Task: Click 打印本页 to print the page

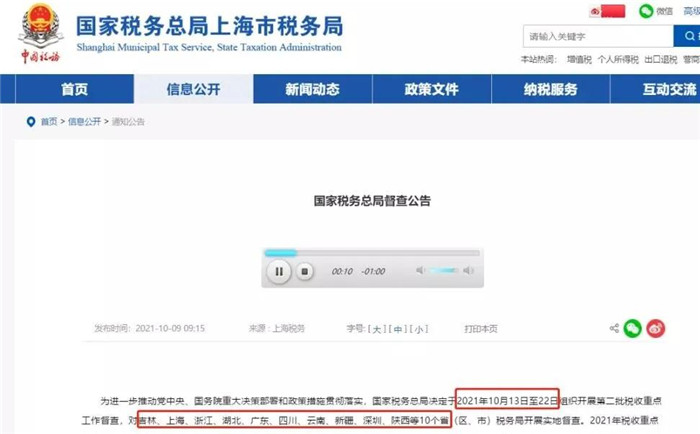Action: (481, 329)
